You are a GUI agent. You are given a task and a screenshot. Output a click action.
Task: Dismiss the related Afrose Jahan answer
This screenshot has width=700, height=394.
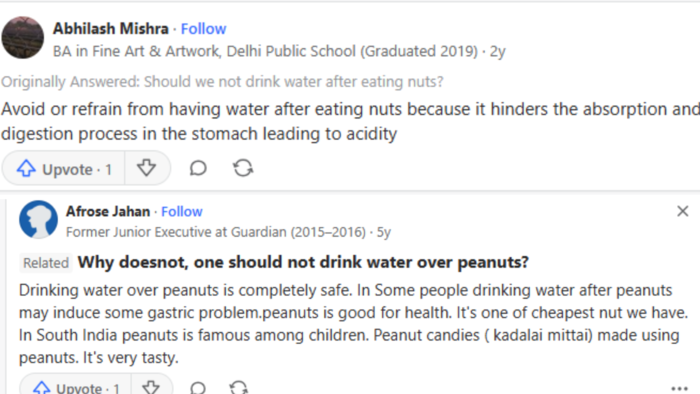[683, 211]
